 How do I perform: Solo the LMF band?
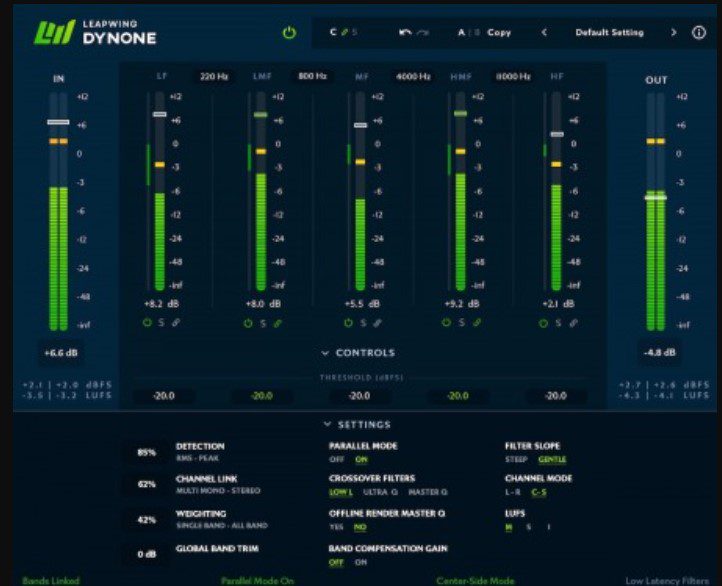click(263, 323)
